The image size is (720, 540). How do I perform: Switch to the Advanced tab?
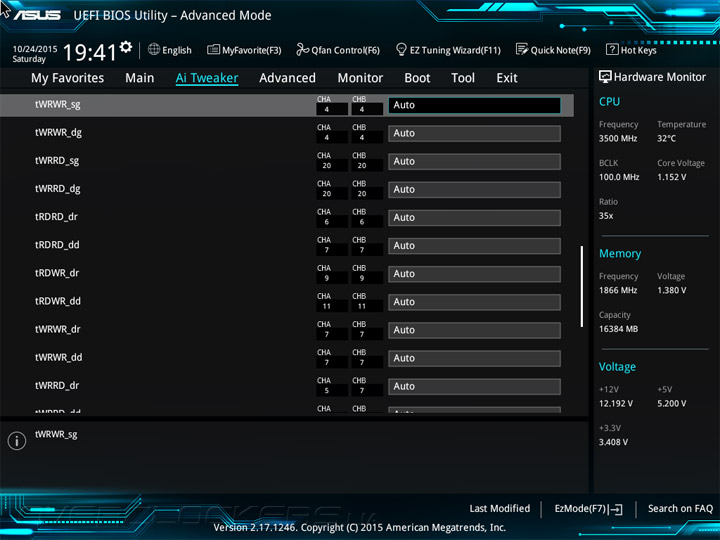(x=287, y=78)
